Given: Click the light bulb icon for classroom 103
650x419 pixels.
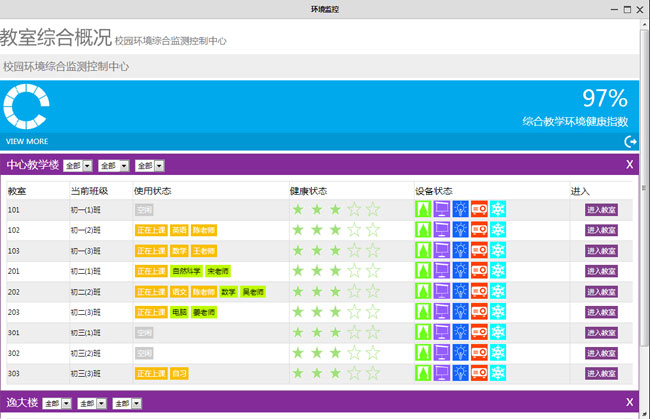Looking at the screenshot, I should pyautogui.click(x=460, y=250).
